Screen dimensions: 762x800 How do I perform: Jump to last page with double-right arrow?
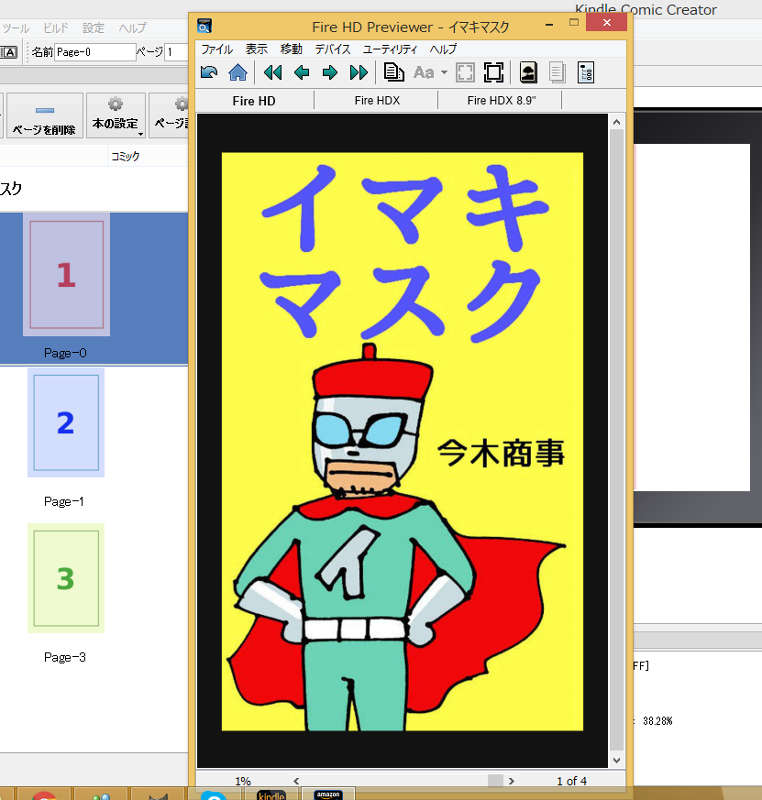pos(359,72)
